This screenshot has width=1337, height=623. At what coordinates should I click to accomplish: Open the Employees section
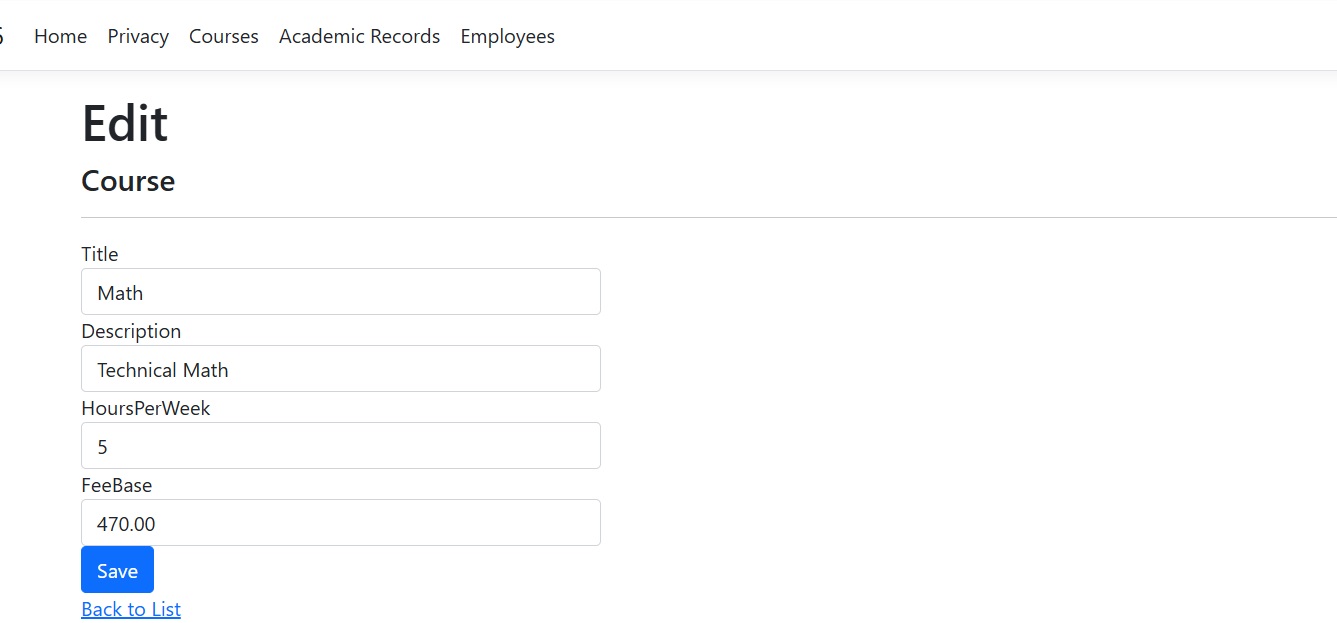point(507,36)
